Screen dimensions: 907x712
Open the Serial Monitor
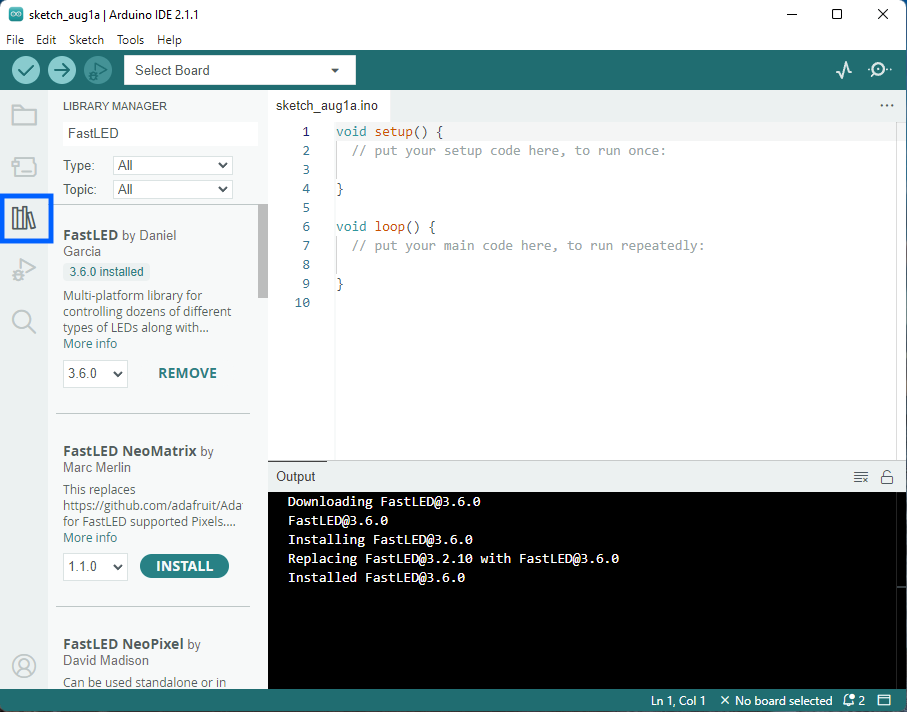point(880,70)
